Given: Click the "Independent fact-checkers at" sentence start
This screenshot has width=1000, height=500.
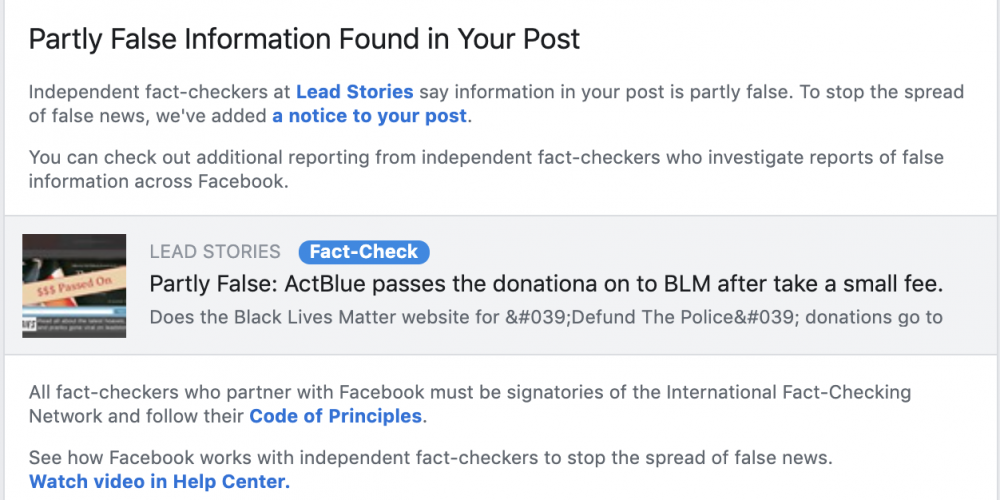Looking at the screenshot, I should [160, 92].
